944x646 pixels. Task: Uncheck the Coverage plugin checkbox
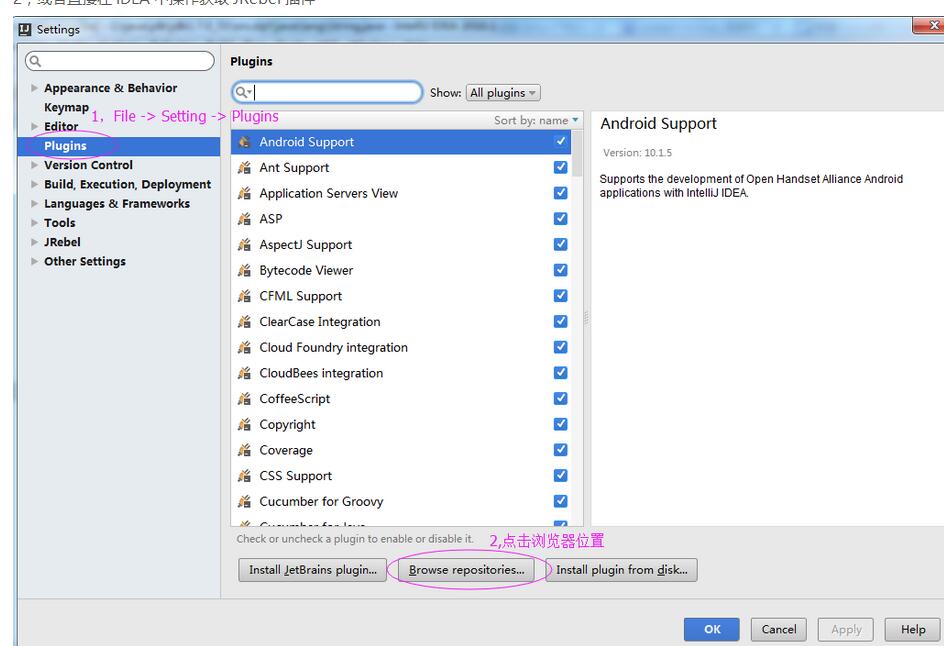coord(560,450)
